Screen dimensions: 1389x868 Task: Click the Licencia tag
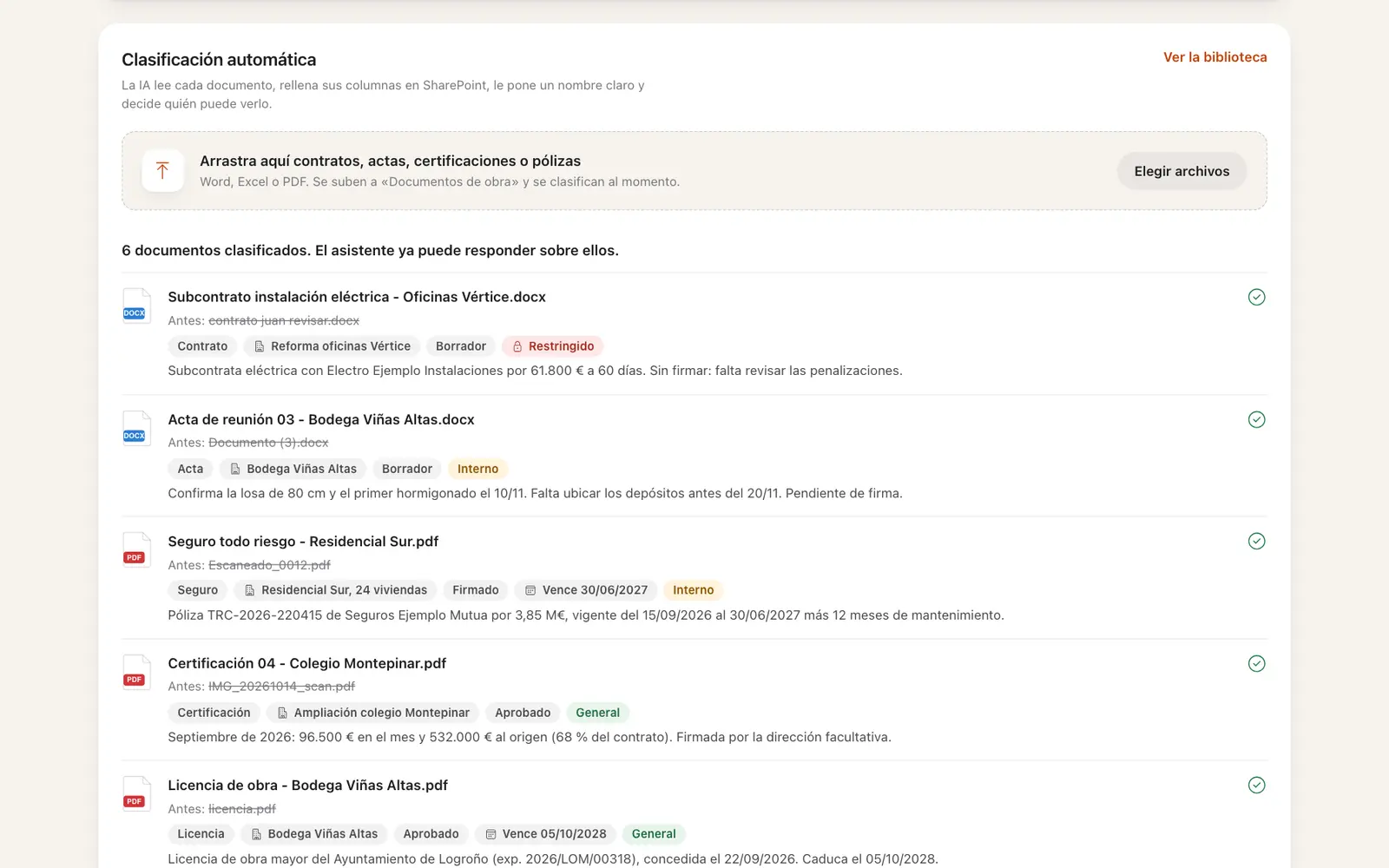(201, 834)
